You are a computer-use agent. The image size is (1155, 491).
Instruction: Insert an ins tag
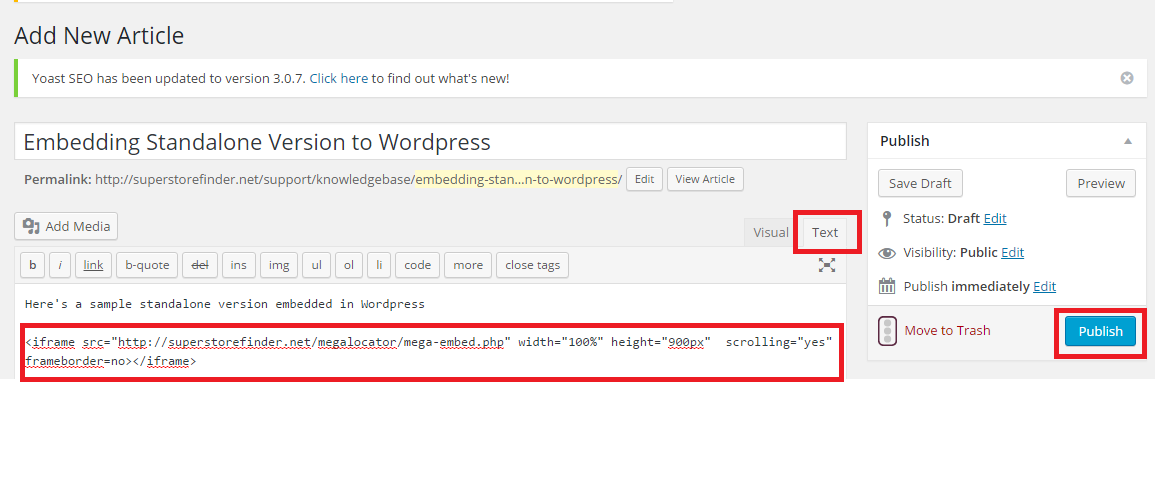(239, 265)
